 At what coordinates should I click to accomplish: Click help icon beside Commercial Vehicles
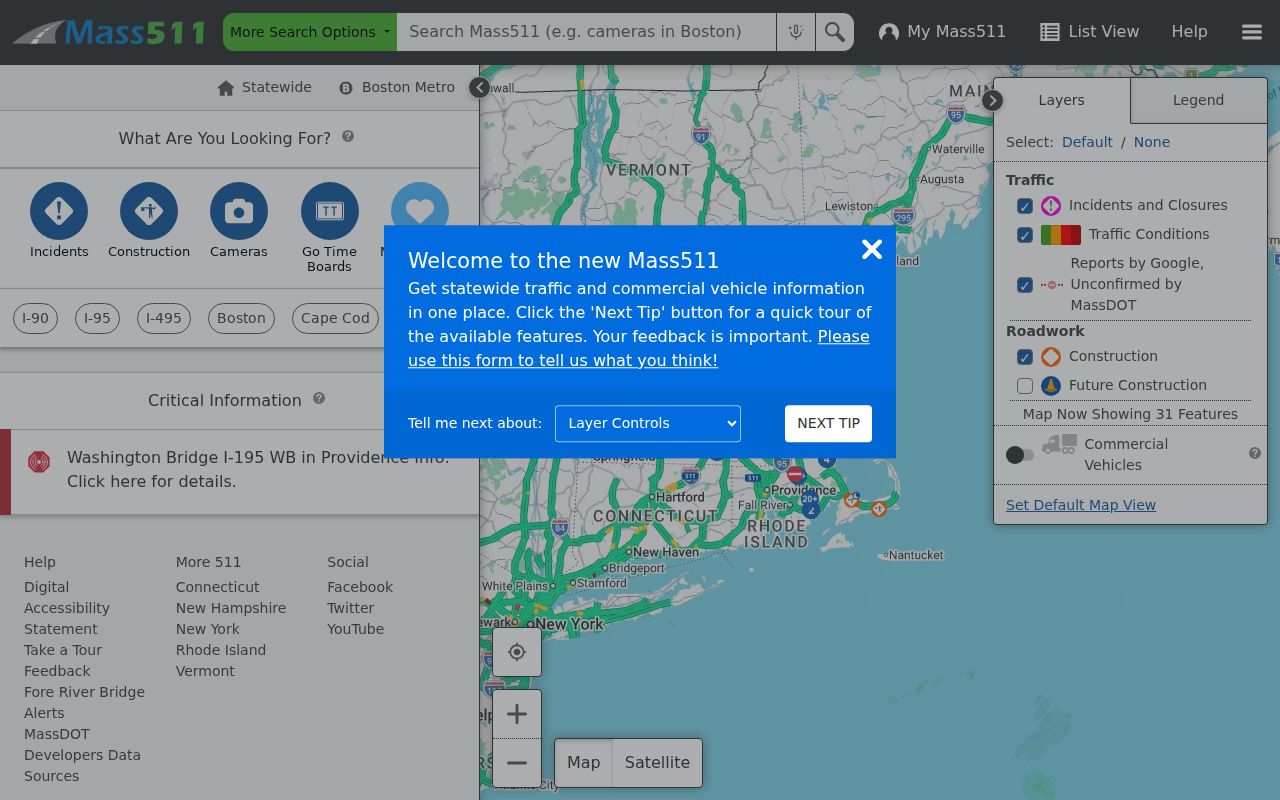1255,453
